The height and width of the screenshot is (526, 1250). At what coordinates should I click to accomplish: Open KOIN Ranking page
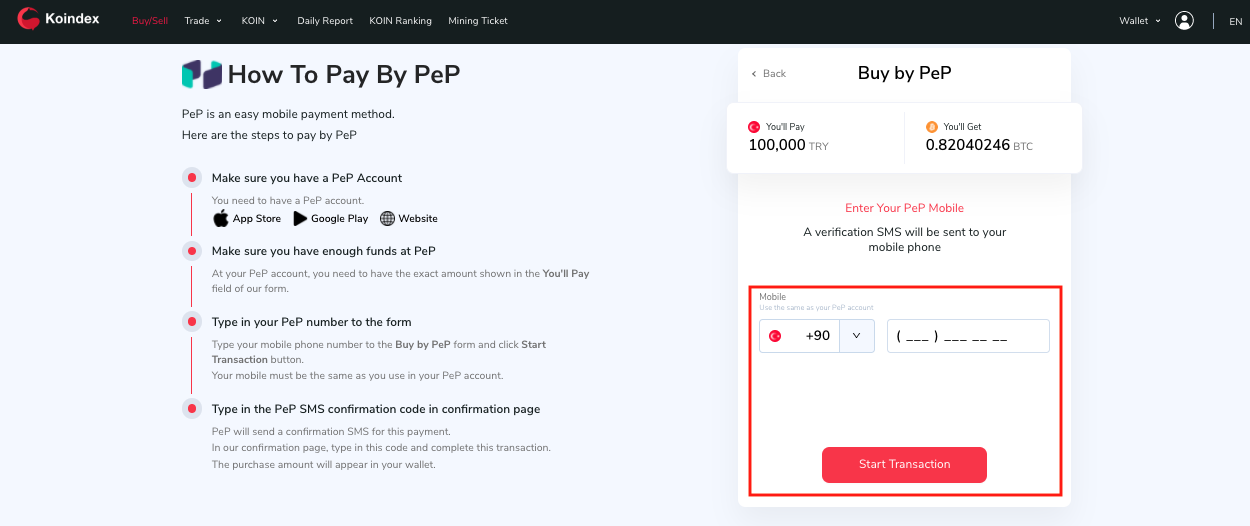click(400, 20)
